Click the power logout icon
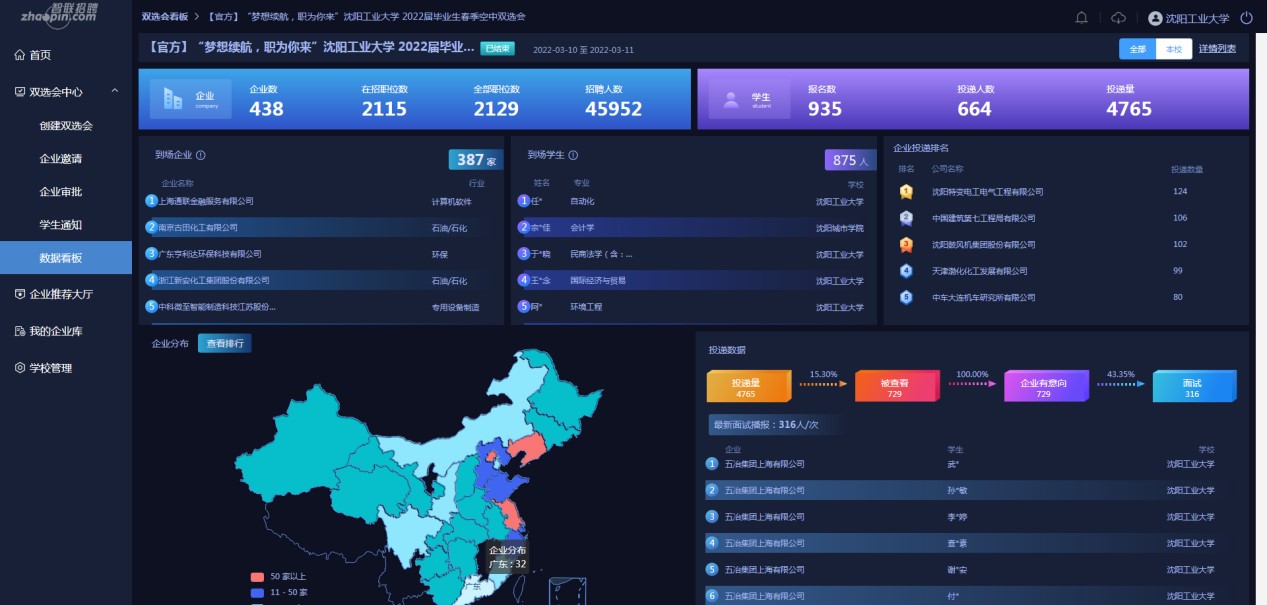 click(1246, 18)
